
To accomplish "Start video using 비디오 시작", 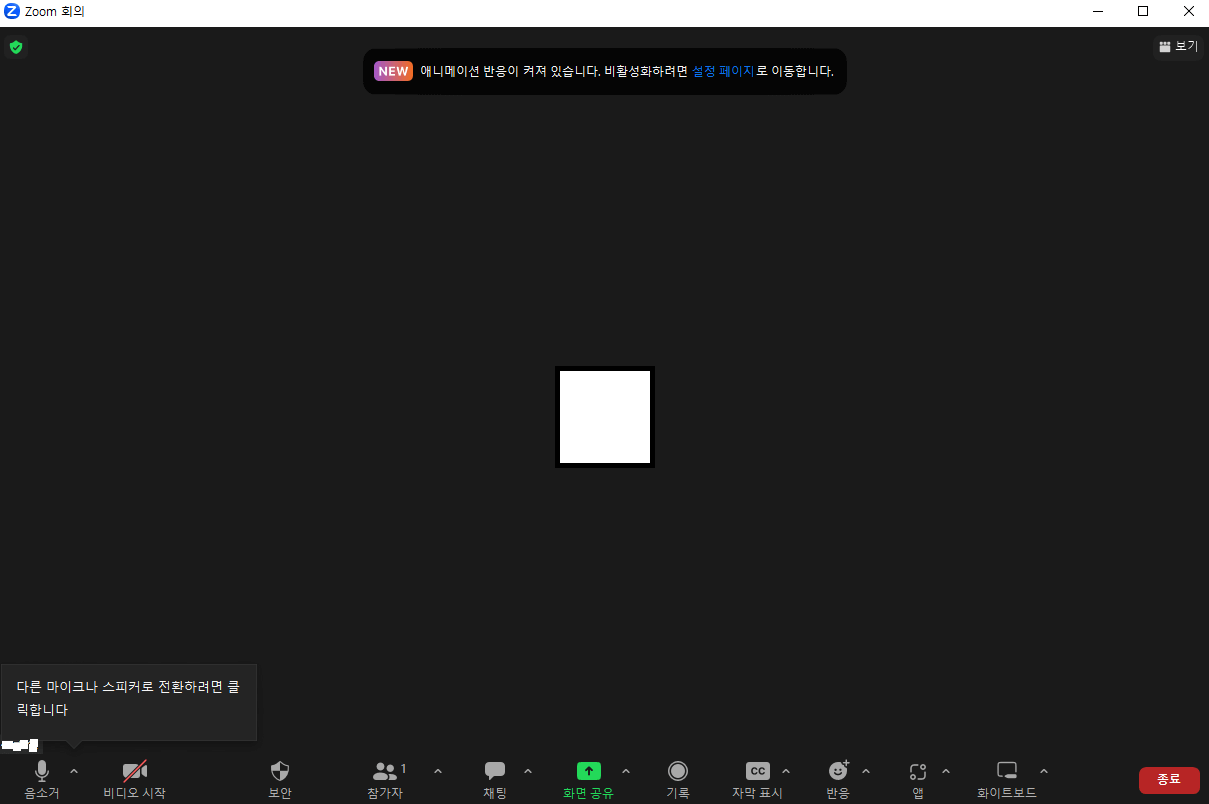I will [133, 778].
